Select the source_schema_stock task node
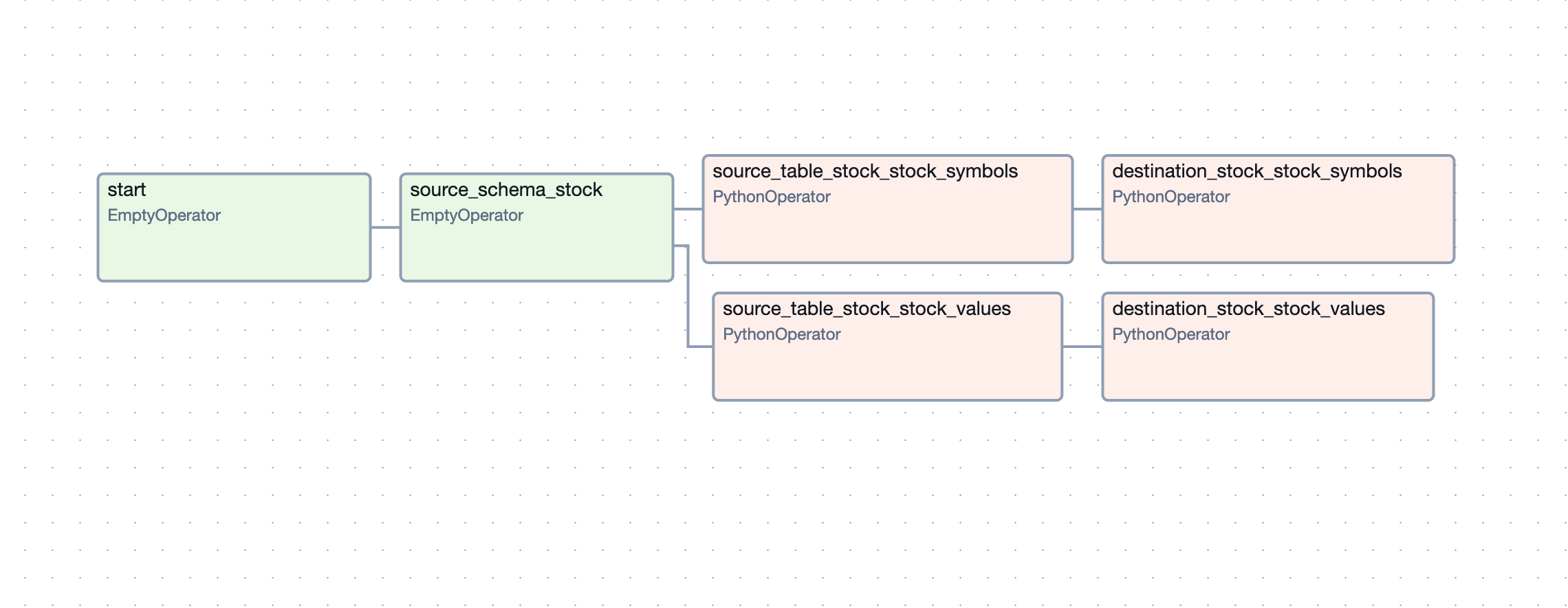The width and height of the screenshot is (1568, 608). coord(536,228)
